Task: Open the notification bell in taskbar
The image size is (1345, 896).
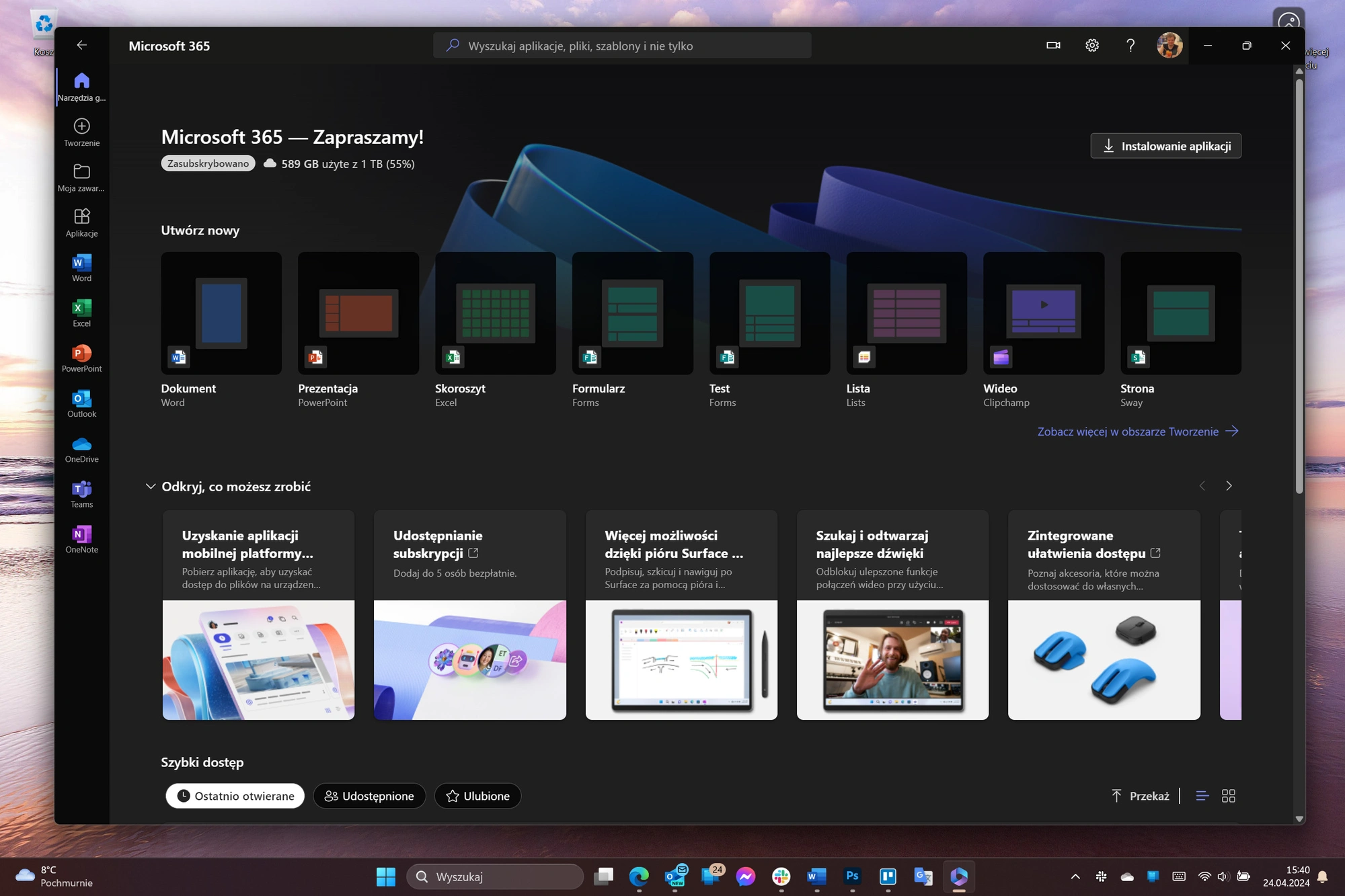Action: [1323, 877]
